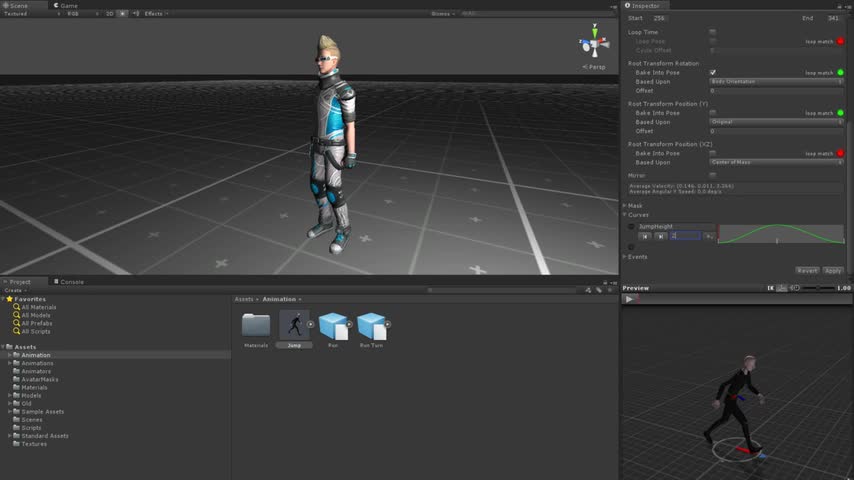Click preview speed clock icon
Viewport: 854px width, 480px height.
point(795,288)
